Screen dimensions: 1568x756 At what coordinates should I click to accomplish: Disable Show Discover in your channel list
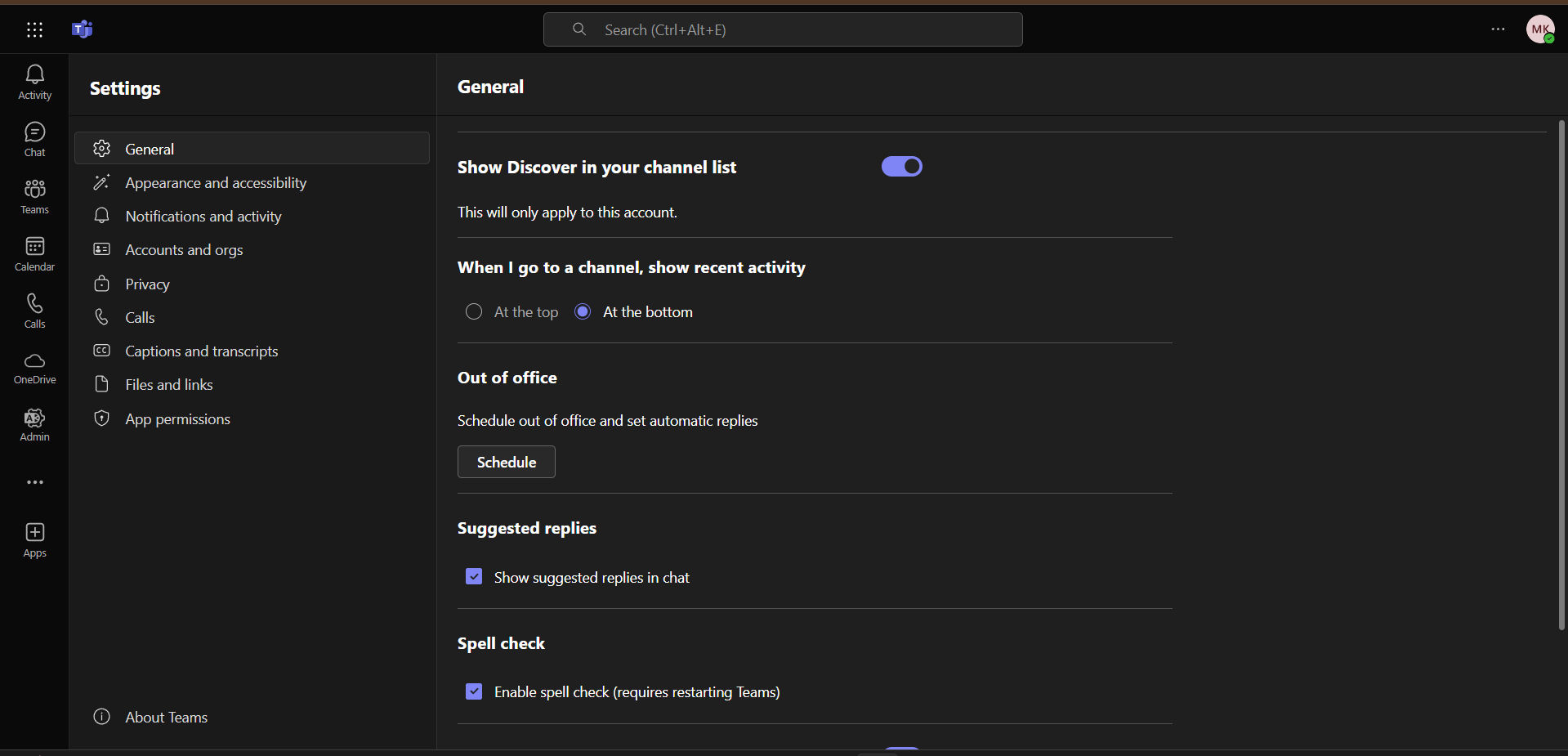point(901,166)
